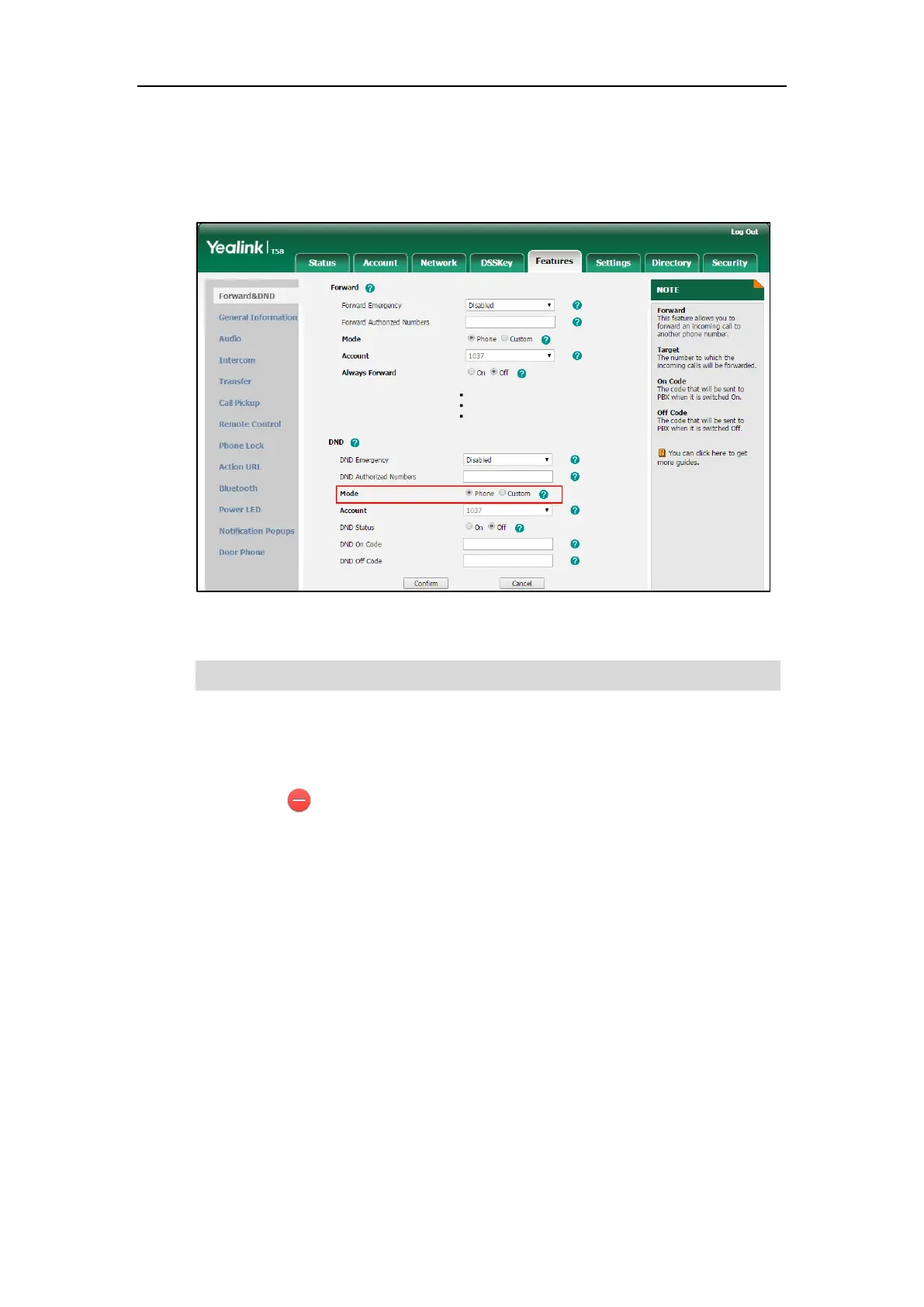Open help icon for DND Authorized Numbers
The height and width of the screenshot is (1307, 924).
(x=575, y=477)
